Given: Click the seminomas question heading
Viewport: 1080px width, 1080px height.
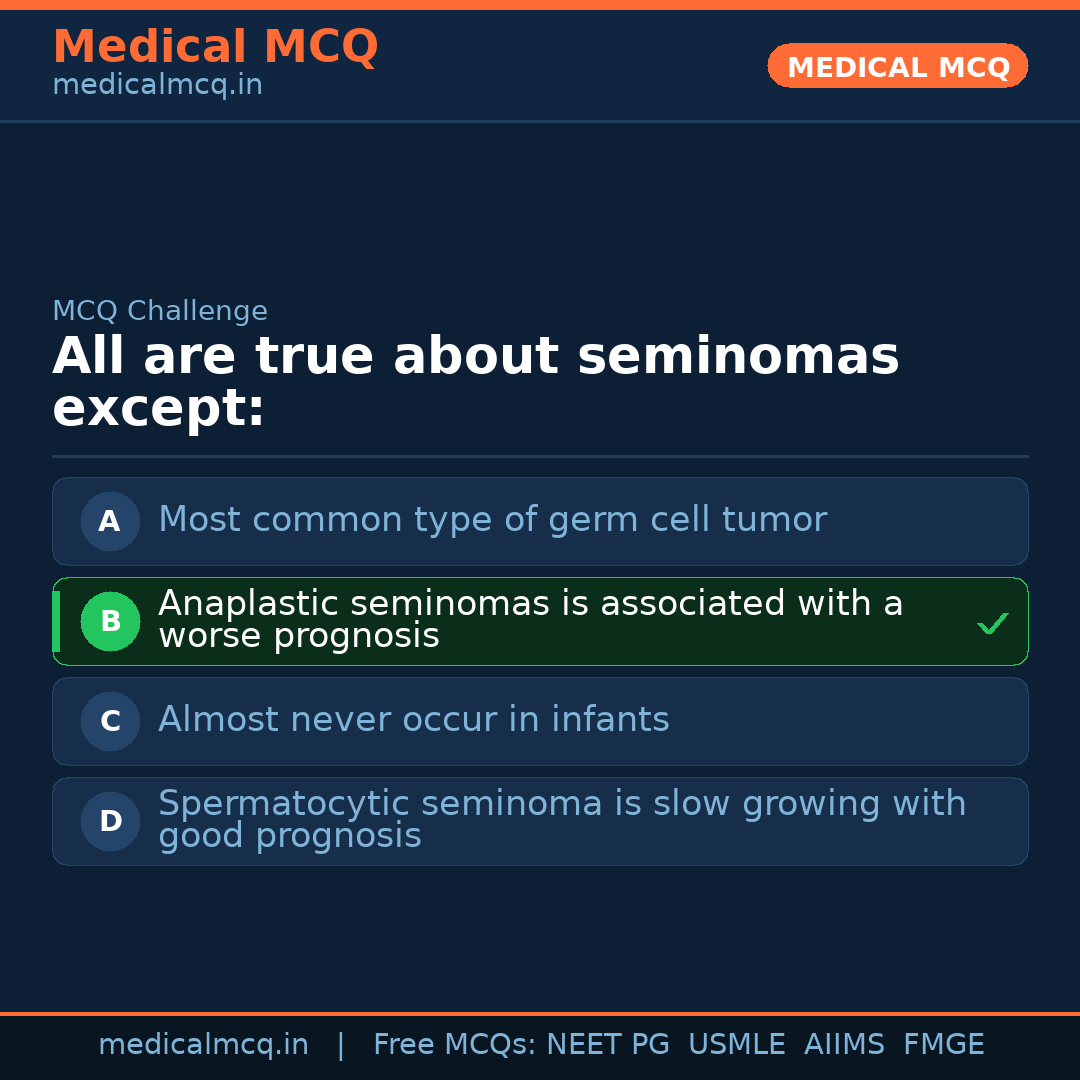Looking at the screenshot, I should [x=475, y=382].
